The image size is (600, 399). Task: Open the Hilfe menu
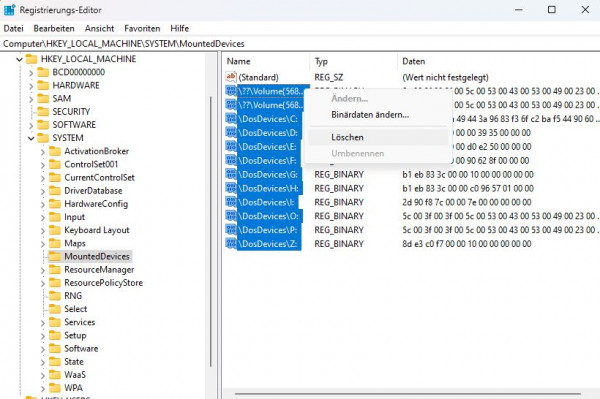[x=179, y=29]
